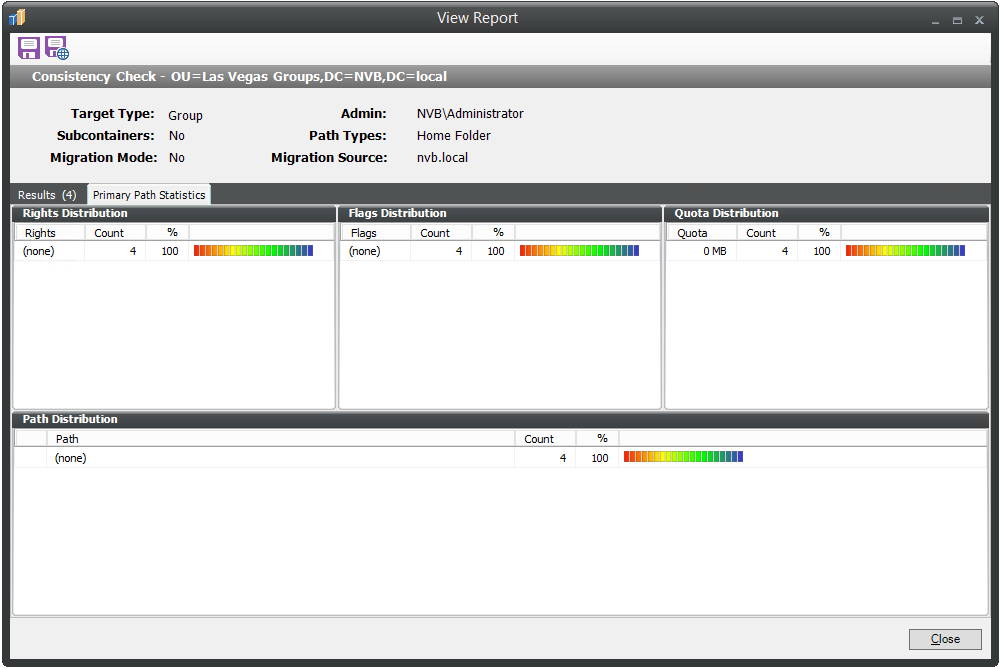Select the (none) row in Flags Distribution
The height and width of the screenshot is (669, 1002).
click(500, 251)
